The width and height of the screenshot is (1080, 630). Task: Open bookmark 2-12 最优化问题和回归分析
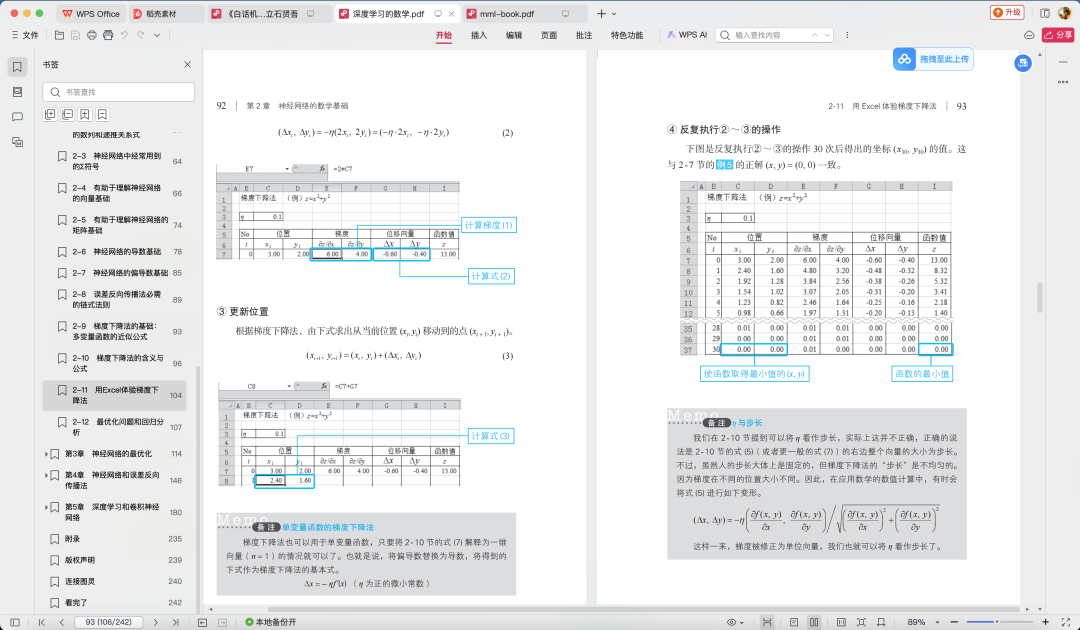[x=120, y=427]
